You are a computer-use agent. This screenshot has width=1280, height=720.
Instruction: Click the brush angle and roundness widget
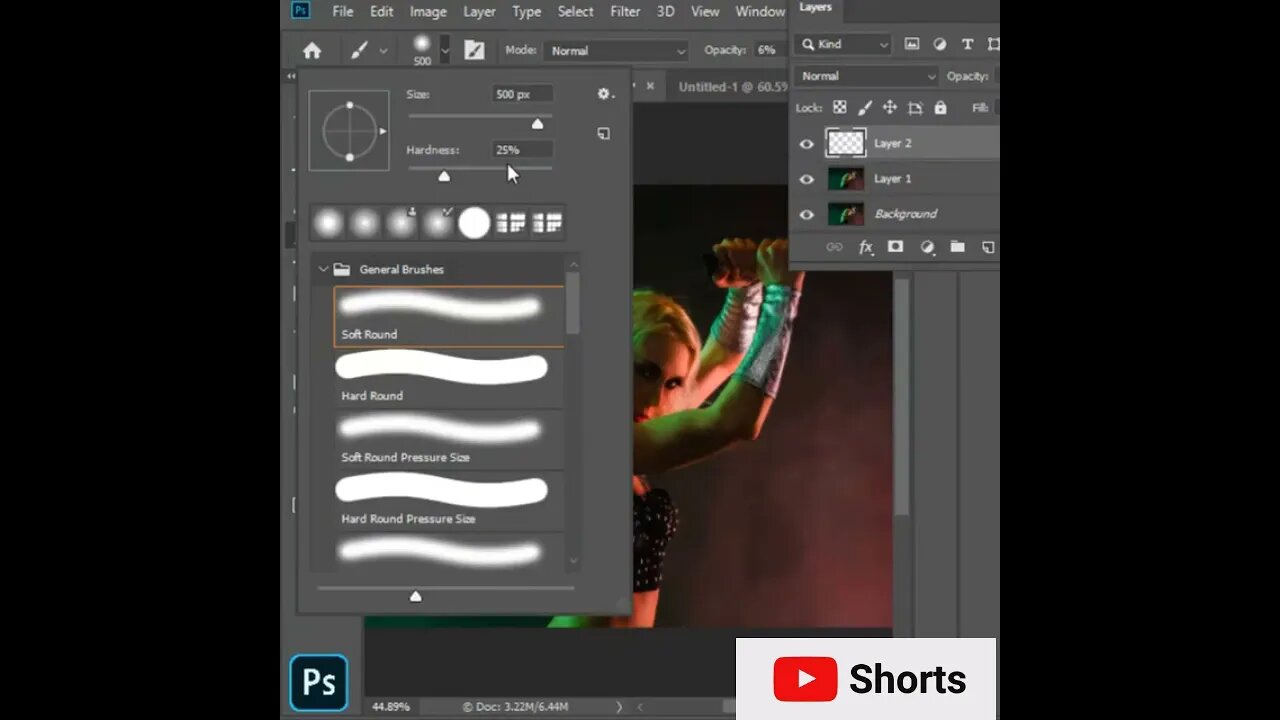tap(349, 130)
